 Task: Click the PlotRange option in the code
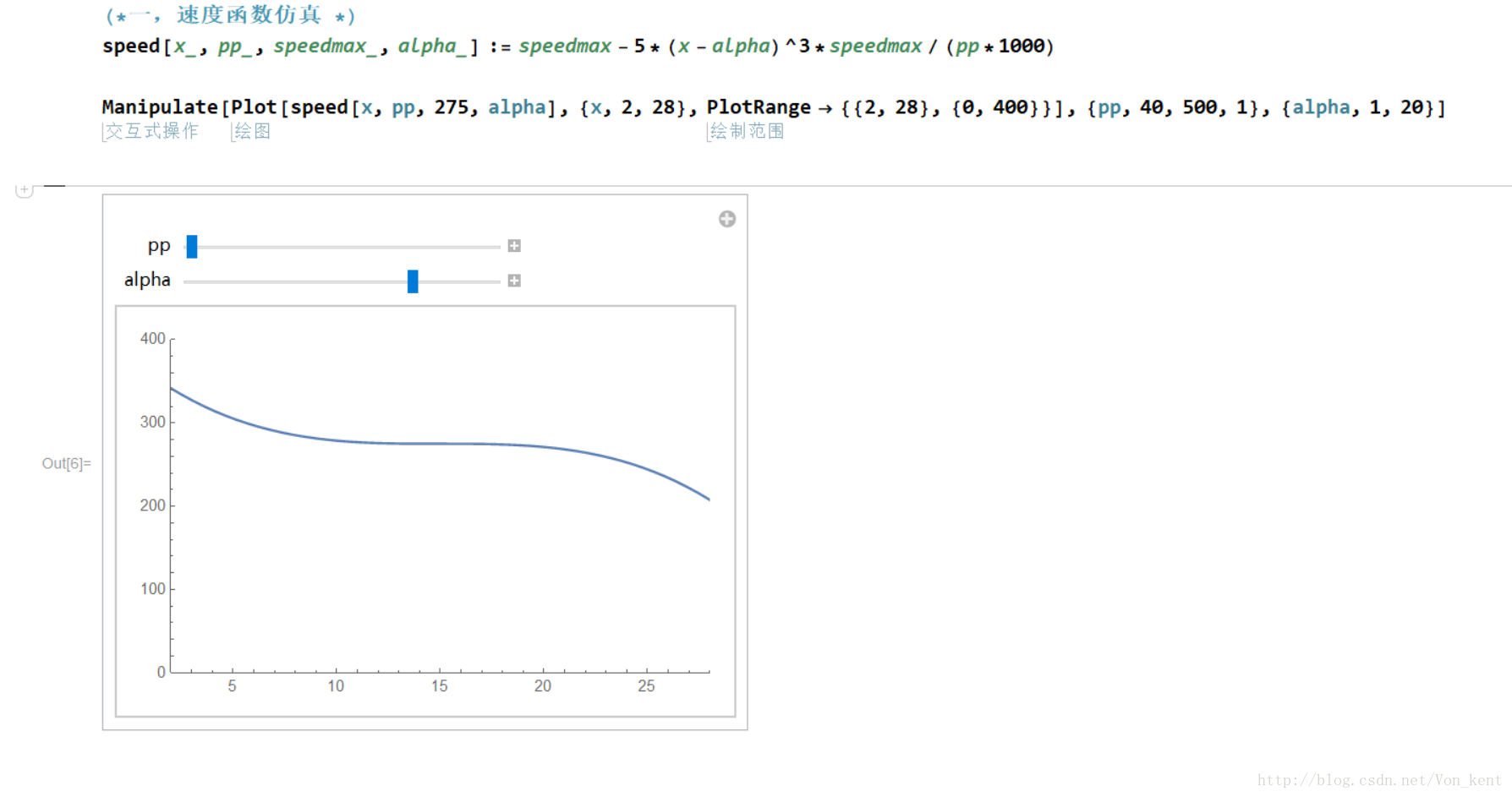click(759, 107)
